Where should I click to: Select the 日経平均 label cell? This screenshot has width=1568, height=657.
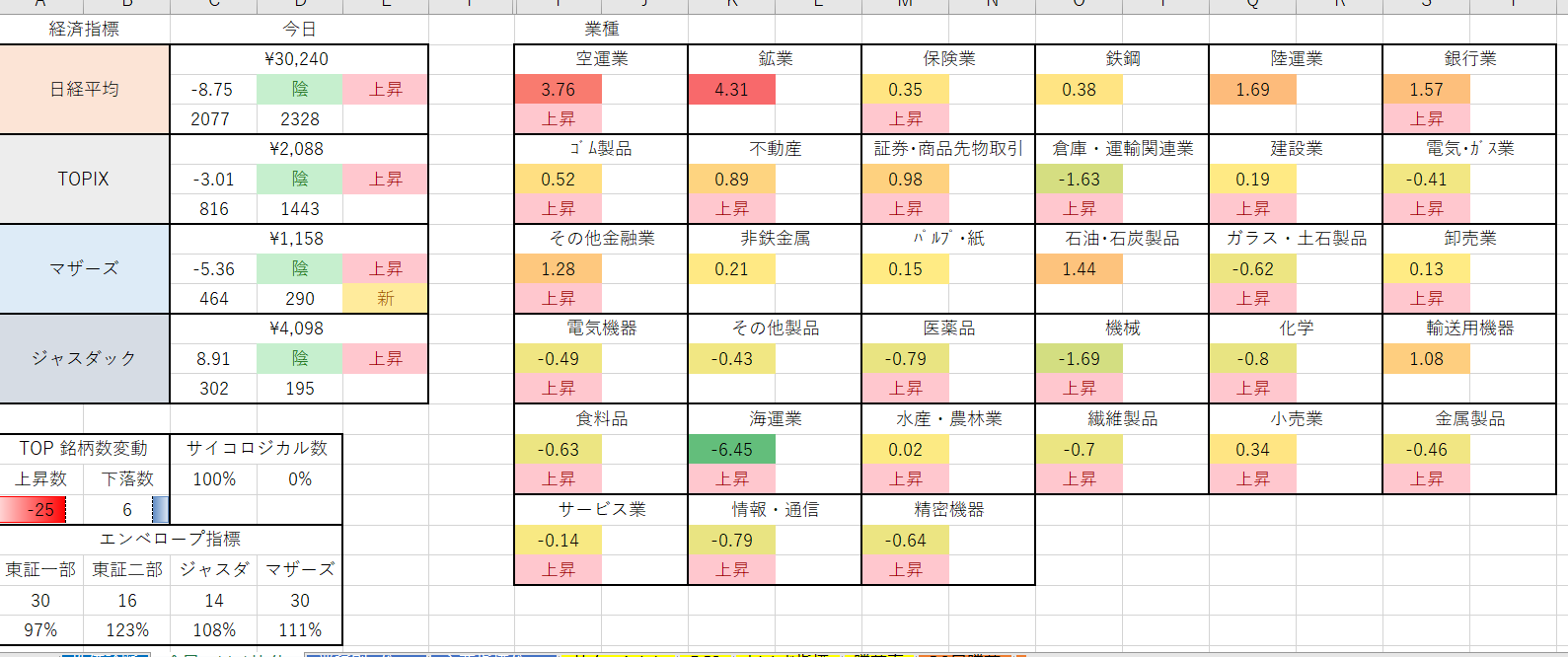pyautogui.click(x=85, y=90)
